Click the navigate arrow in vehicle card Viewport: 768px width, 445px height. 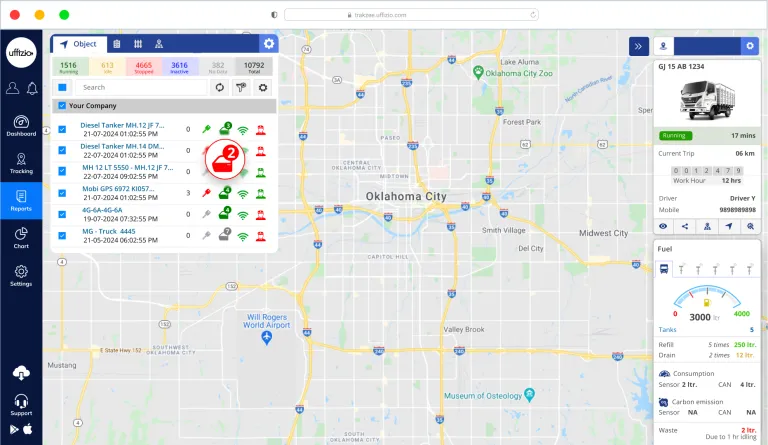729,227
